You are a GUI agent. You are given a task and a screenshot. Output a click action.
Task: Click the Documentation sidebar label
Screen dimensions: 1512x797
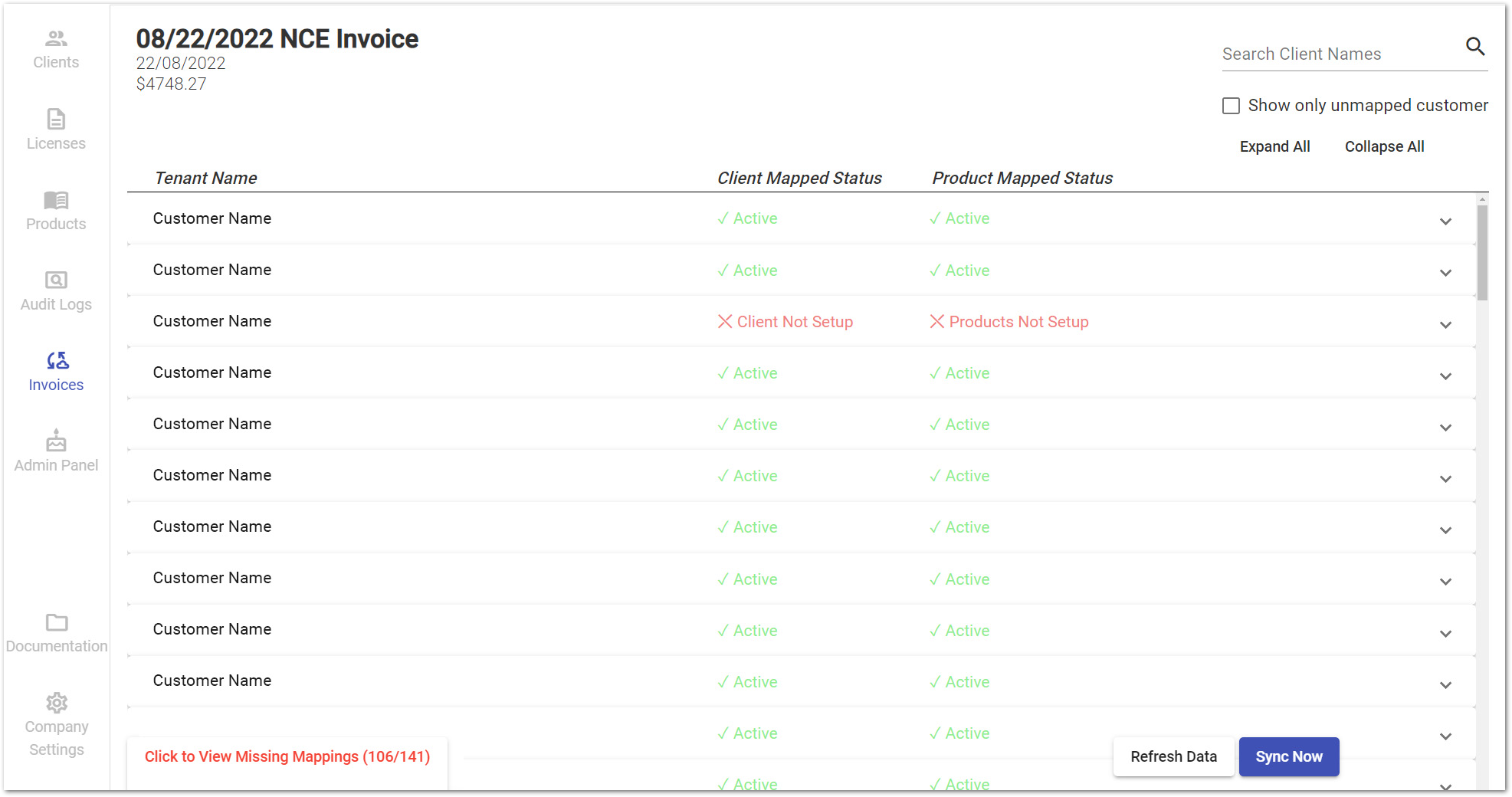[57, 646]
